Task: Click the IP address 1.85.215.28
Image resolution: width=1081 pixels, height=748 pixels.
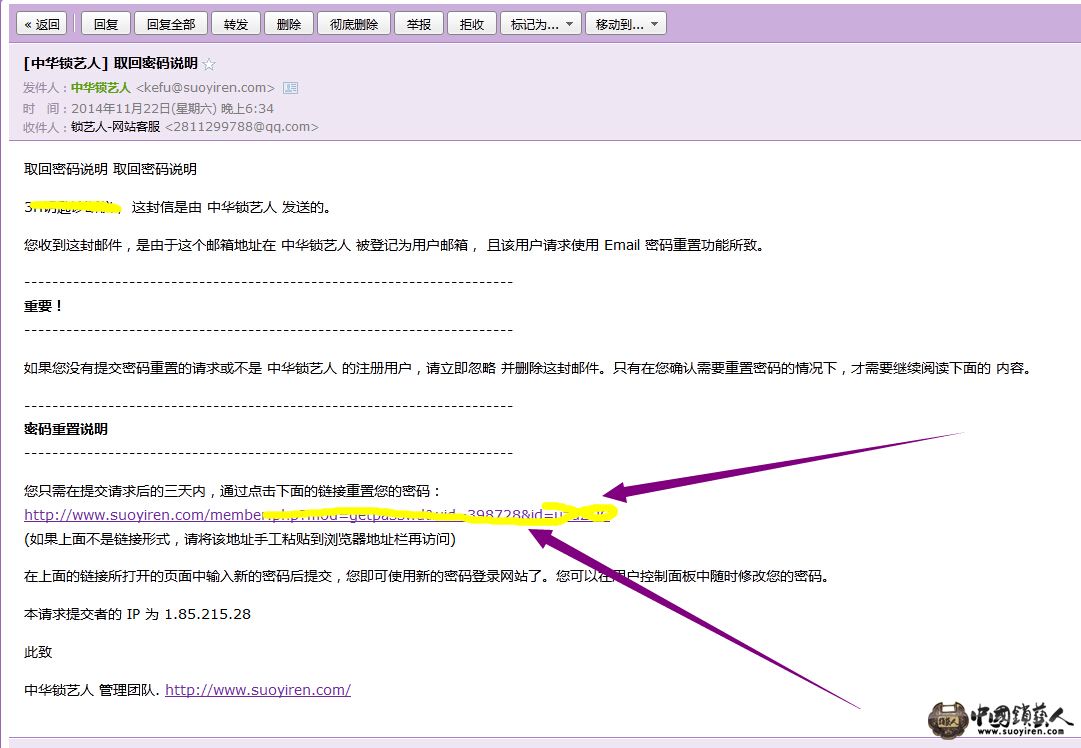Action: click(208, 614)
